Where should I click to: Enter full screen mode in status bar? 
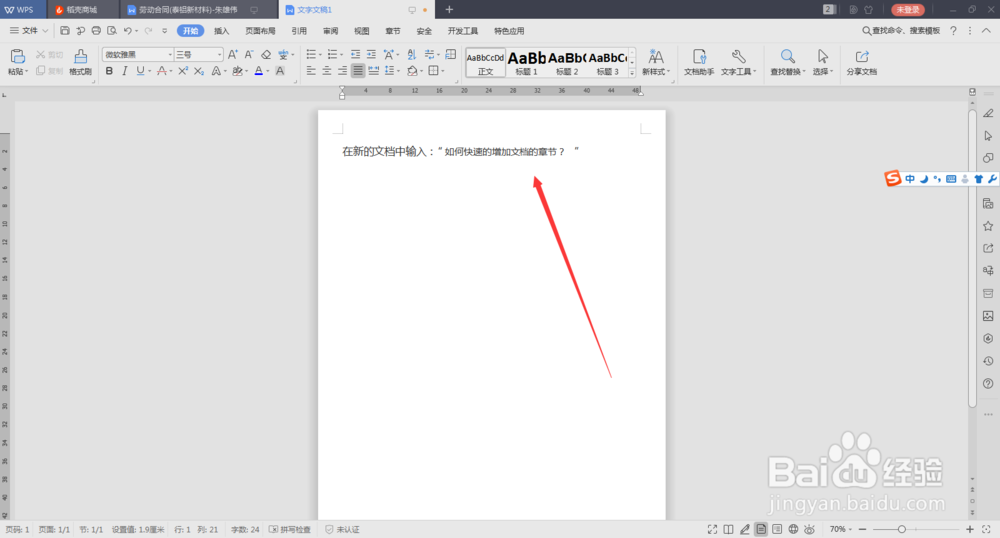click(x=712, y=529)
